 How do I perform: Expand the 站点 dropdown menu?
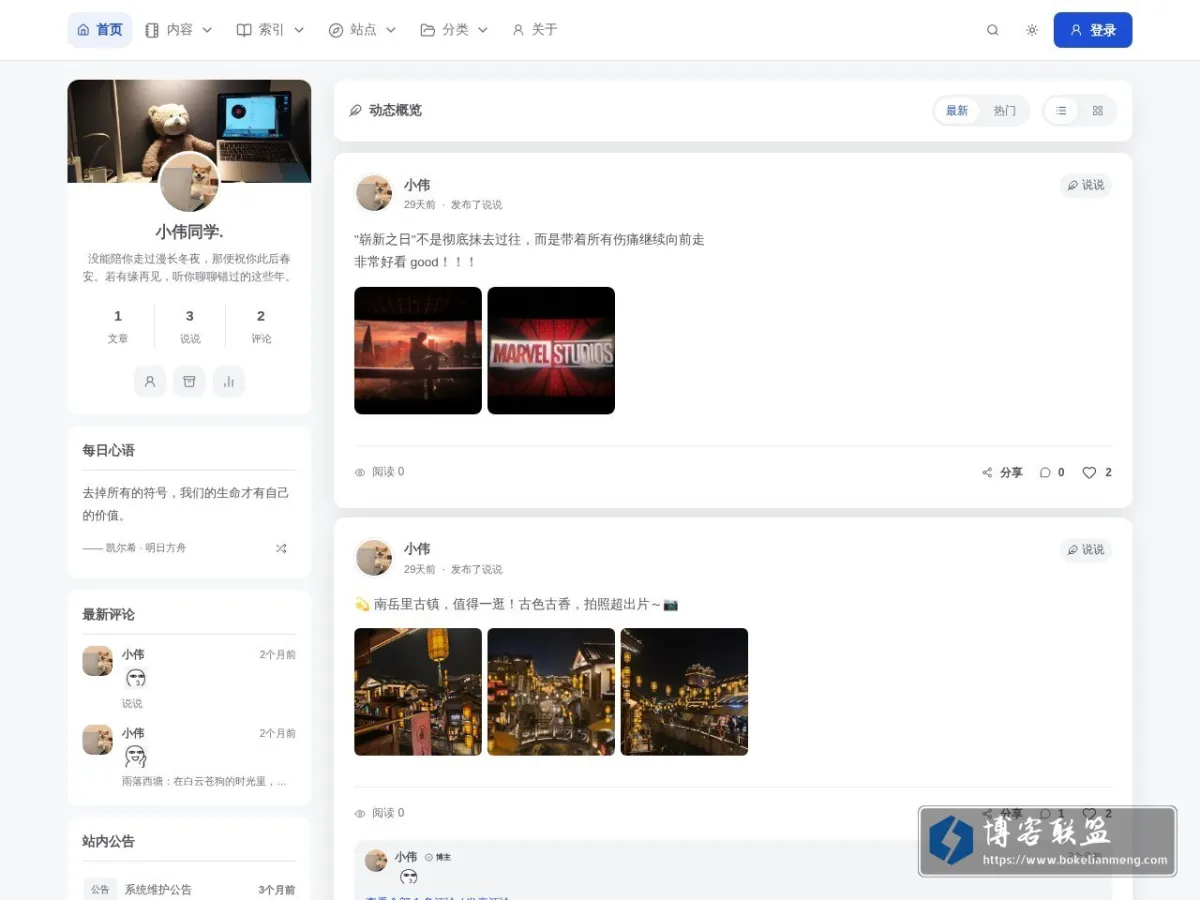(362, 30)
